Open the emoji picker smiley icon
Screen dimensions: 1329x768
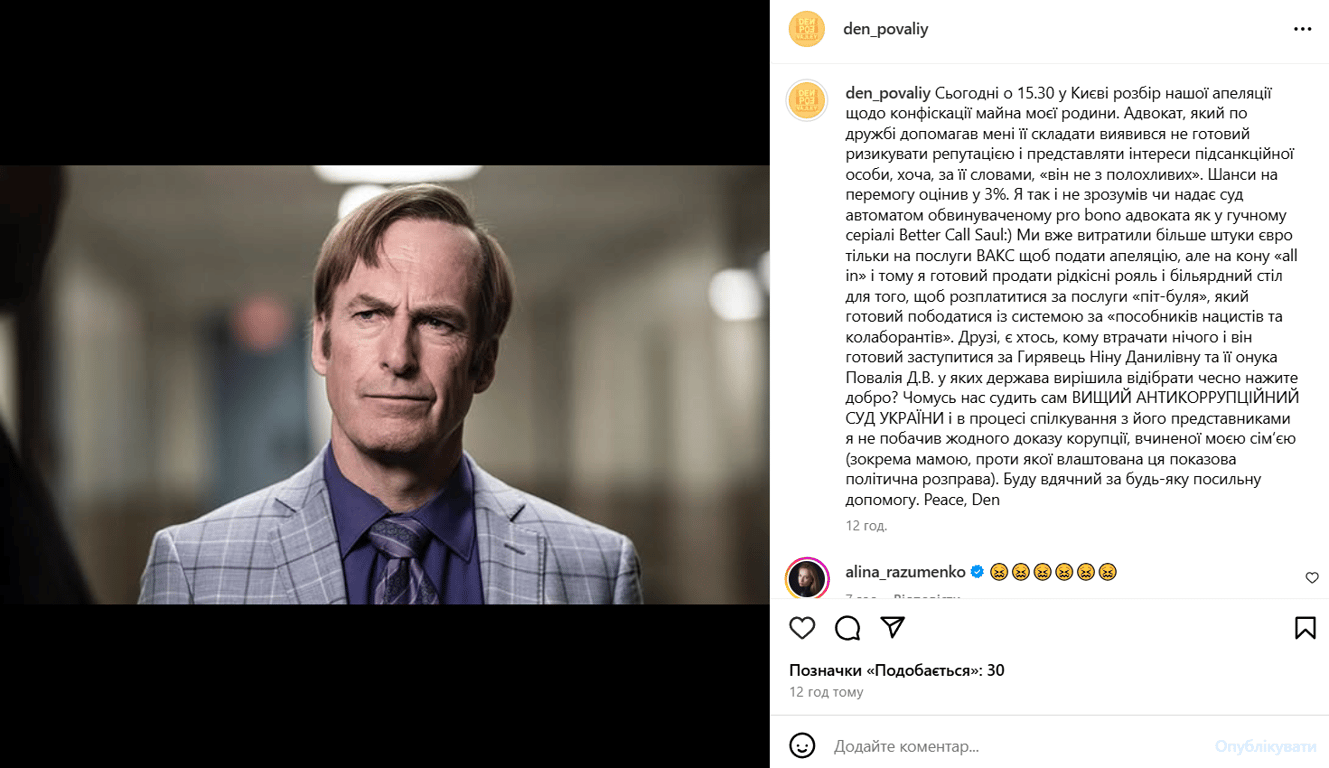point(802,746)
